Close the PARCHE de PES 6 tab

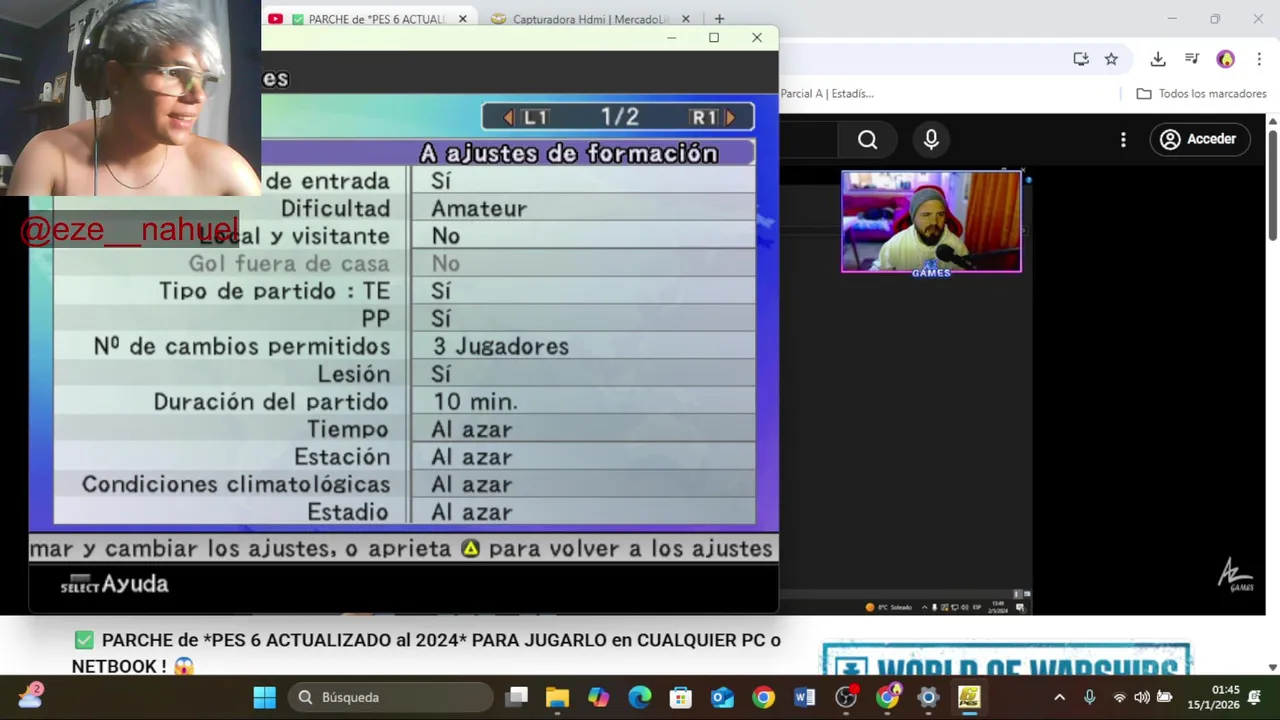[x=462, y=19]
